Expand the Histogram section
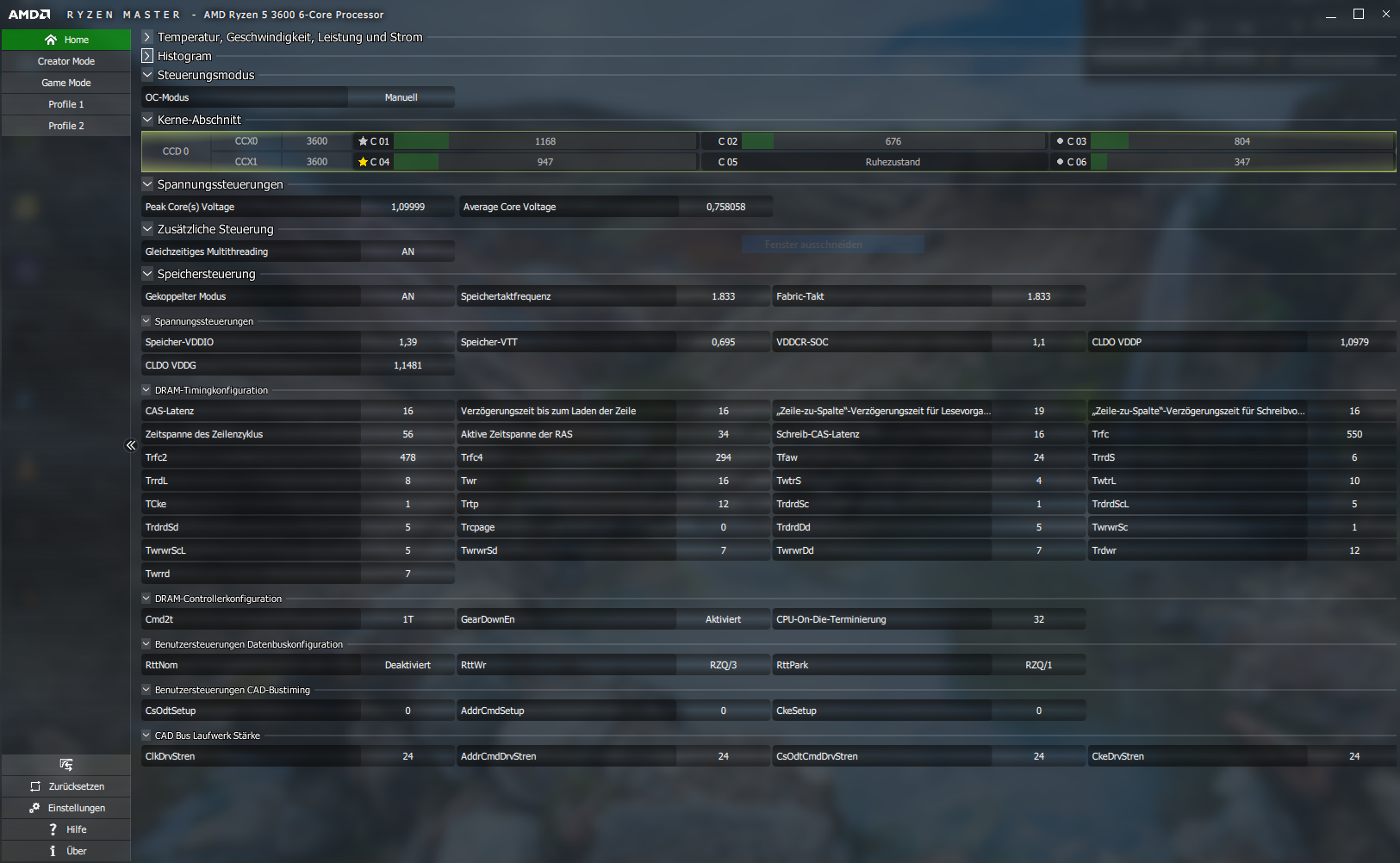This screenshot has height=863, width=1400. [x=147, y=56]
